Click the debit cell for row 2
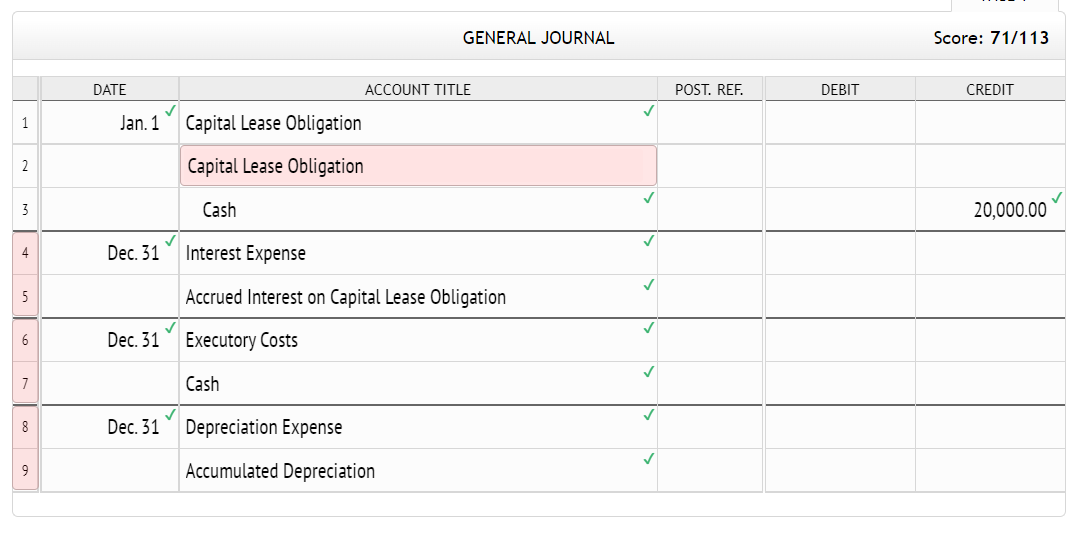This screenshot has height=536, width=1086. click(x=840, y=166)
